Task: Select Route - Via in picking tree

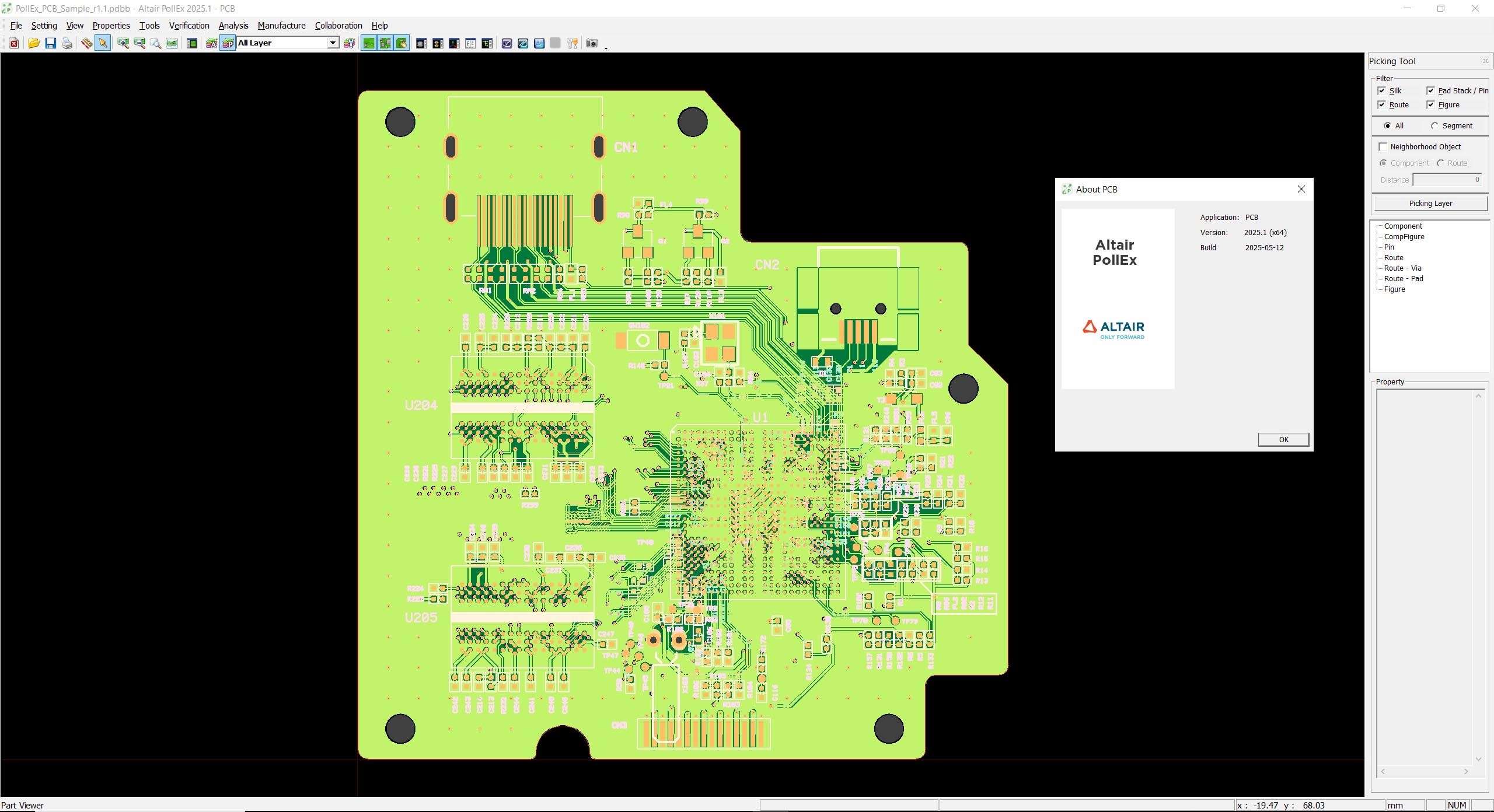Action: pos(1402,268)
